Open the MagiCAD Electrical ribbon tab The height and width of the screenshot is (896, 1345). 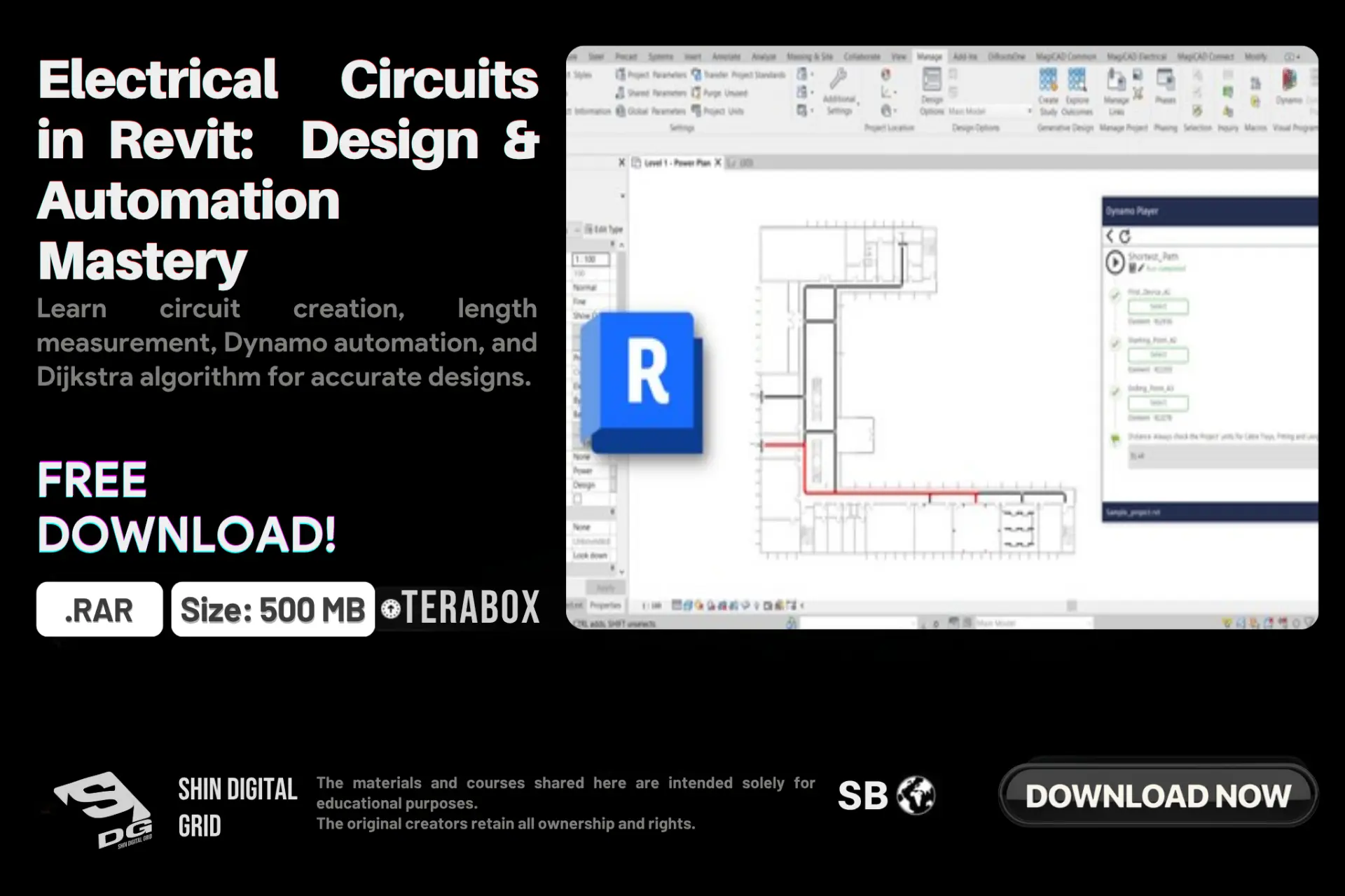tap(1136, 57)
